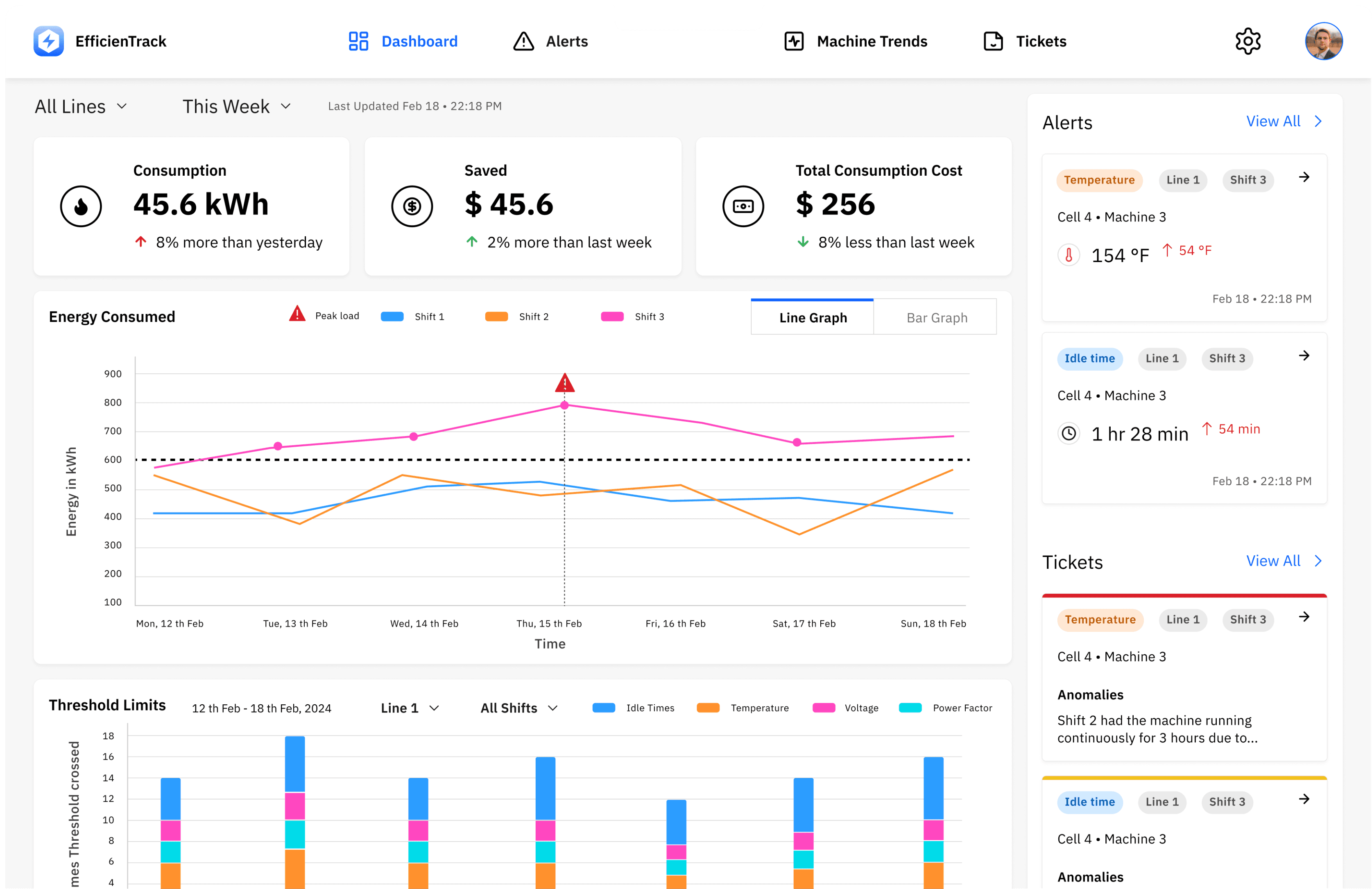Image resolution: width=1372 pixels, height=889 pixels.
Task: Click the Tickets note icon
Action: (x=993, y=41)
